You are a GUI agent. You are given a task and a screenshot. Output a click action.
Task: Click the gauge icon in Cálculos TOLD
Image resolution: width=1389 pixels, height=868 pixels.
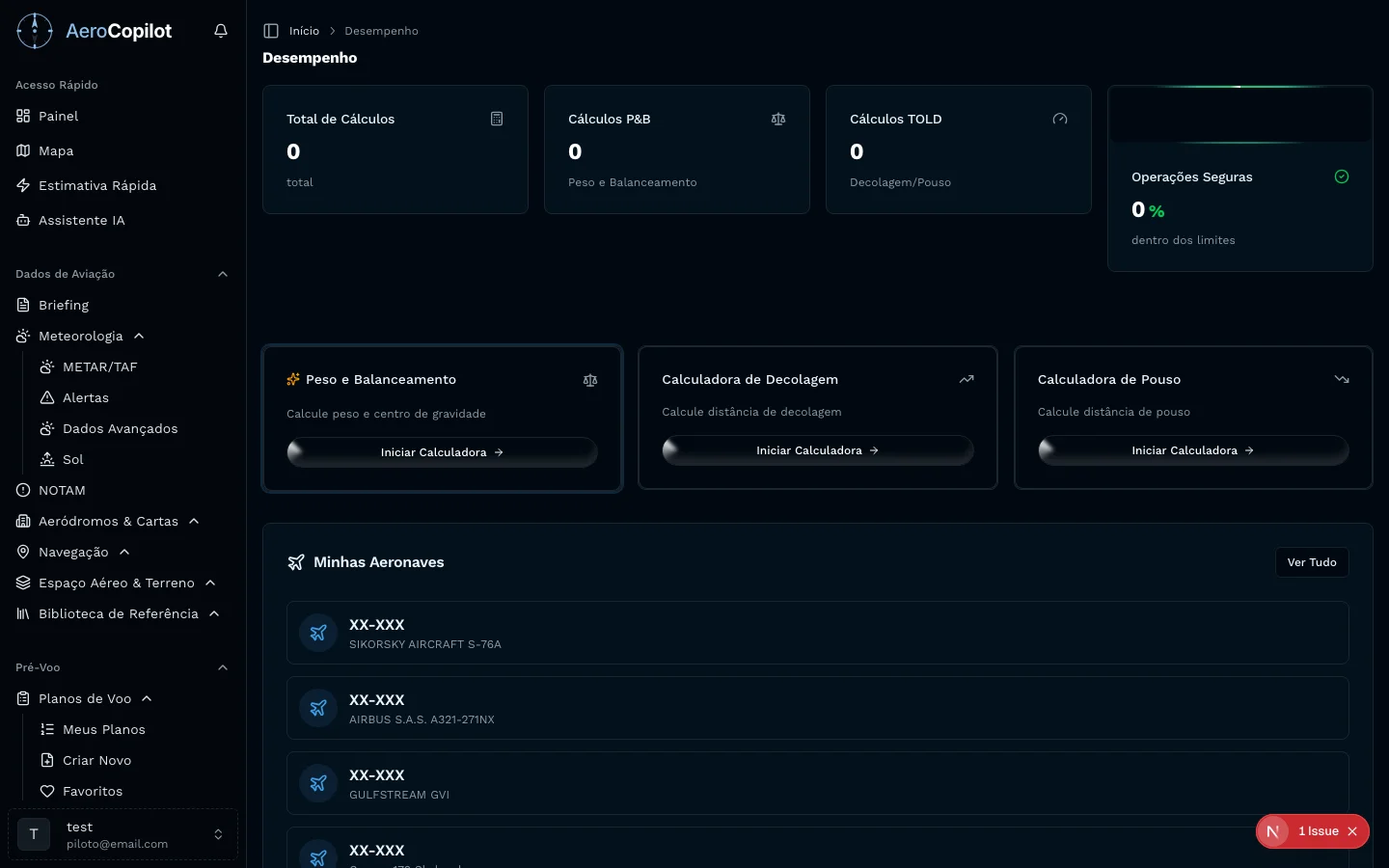[1060, 119]
